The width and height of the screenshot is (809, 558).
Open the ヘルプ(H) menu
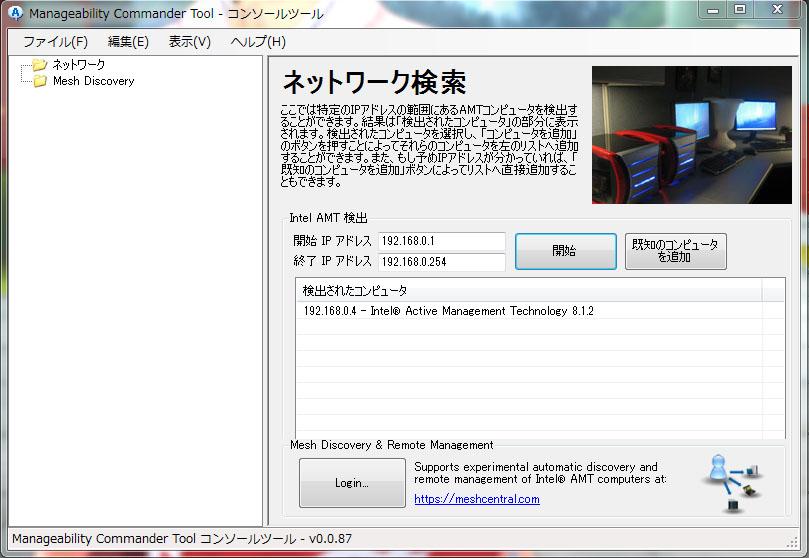(x=258, y=42)
